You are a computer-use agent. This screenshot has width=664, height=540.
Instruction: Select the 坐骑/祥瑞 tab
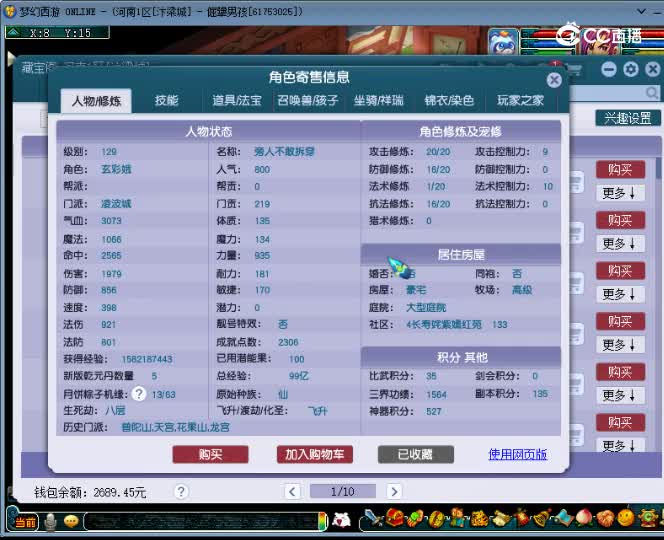pyautogui.click(x=378, y=101)
